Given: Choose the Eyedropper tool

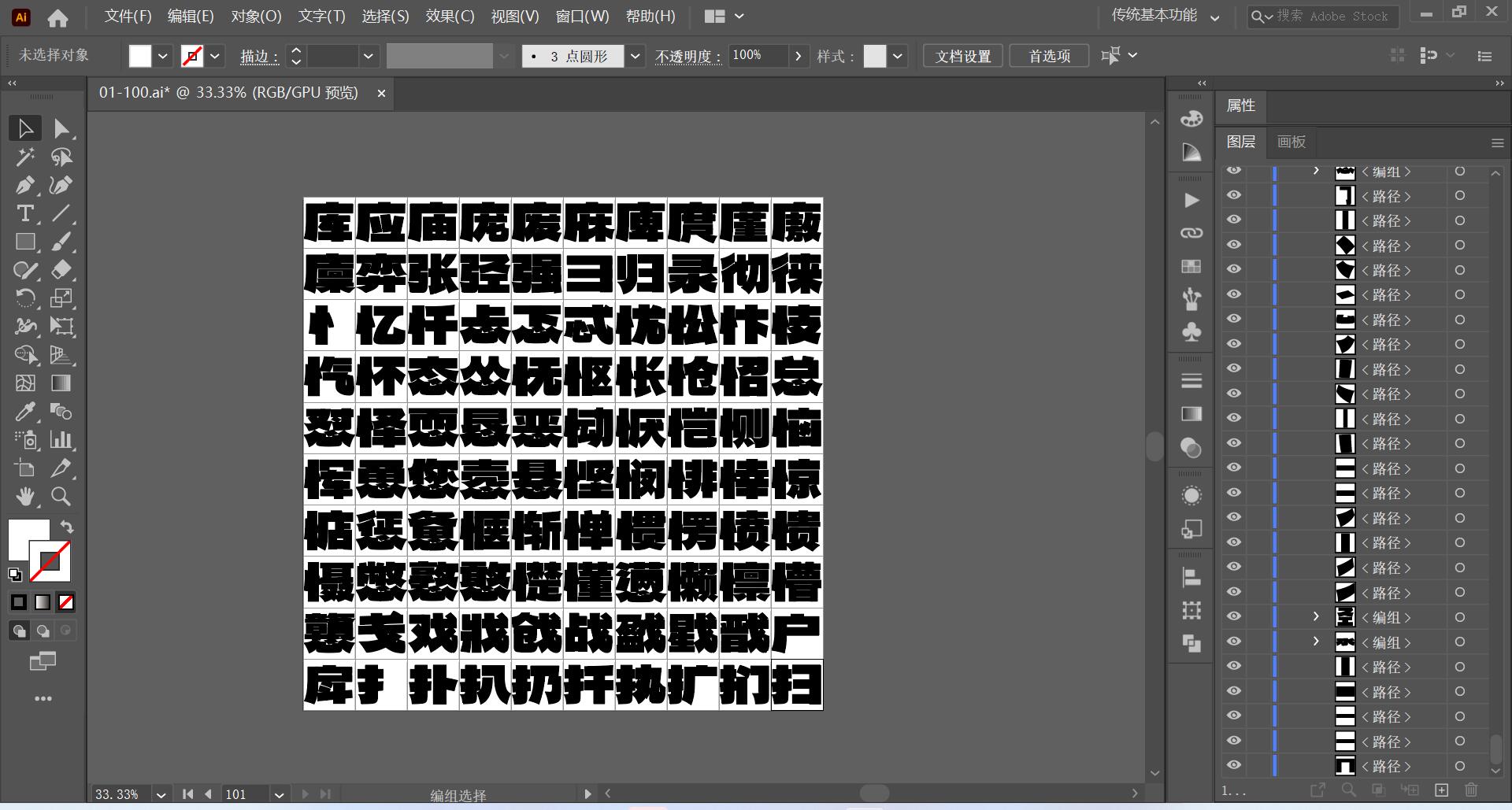Looking at the screenshot, I should click(24, 412).
